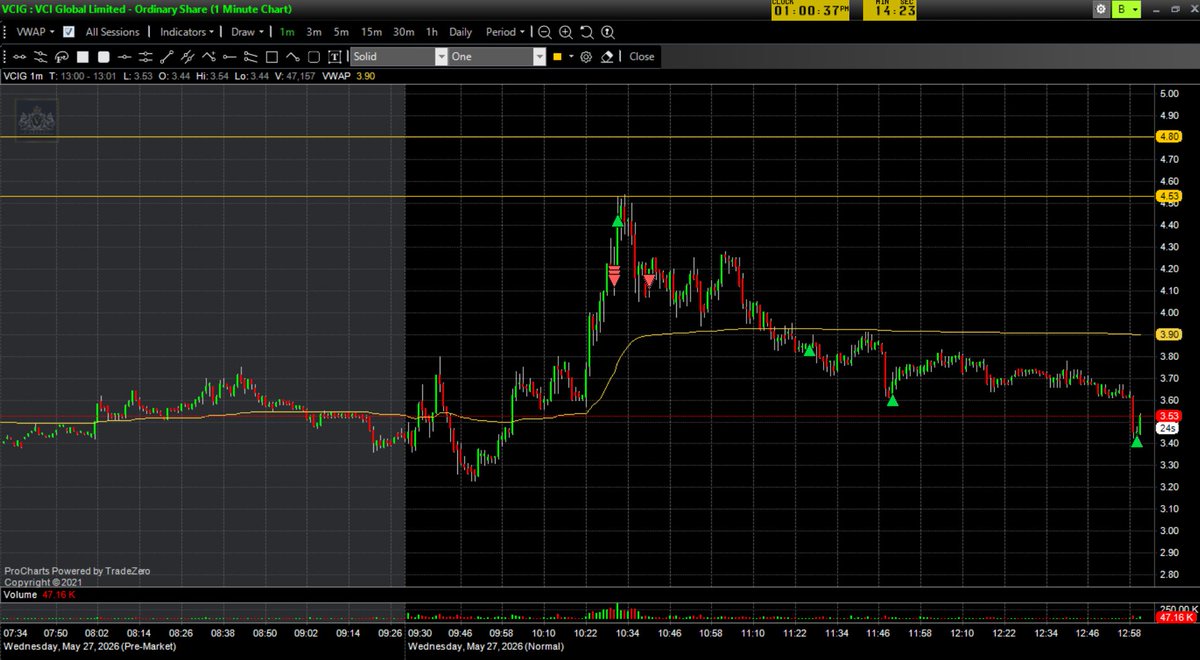Click the reset zoom magnifier icon
This screenshot has width=1200, height=660.
[x=586, y=31]
